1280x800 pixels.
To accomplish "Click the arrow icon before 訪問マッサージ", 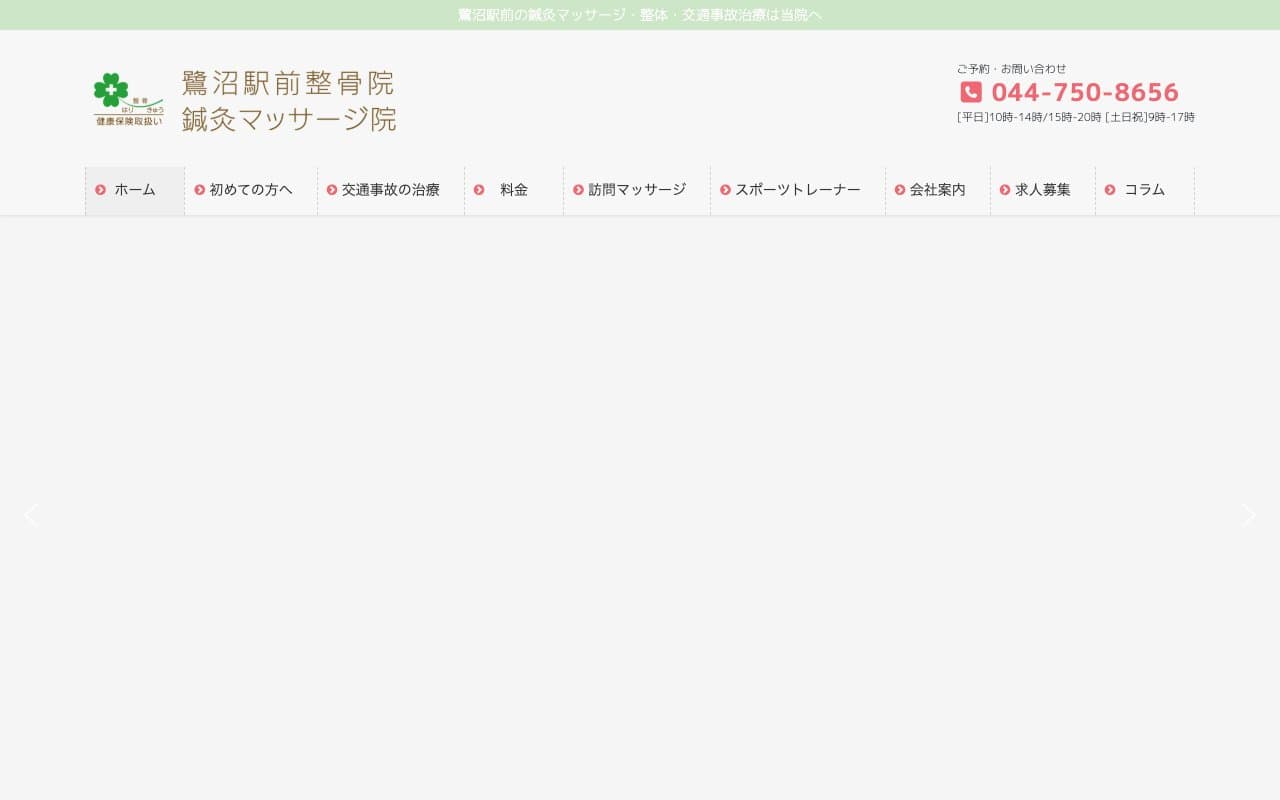I will click(x=577, y=190).
